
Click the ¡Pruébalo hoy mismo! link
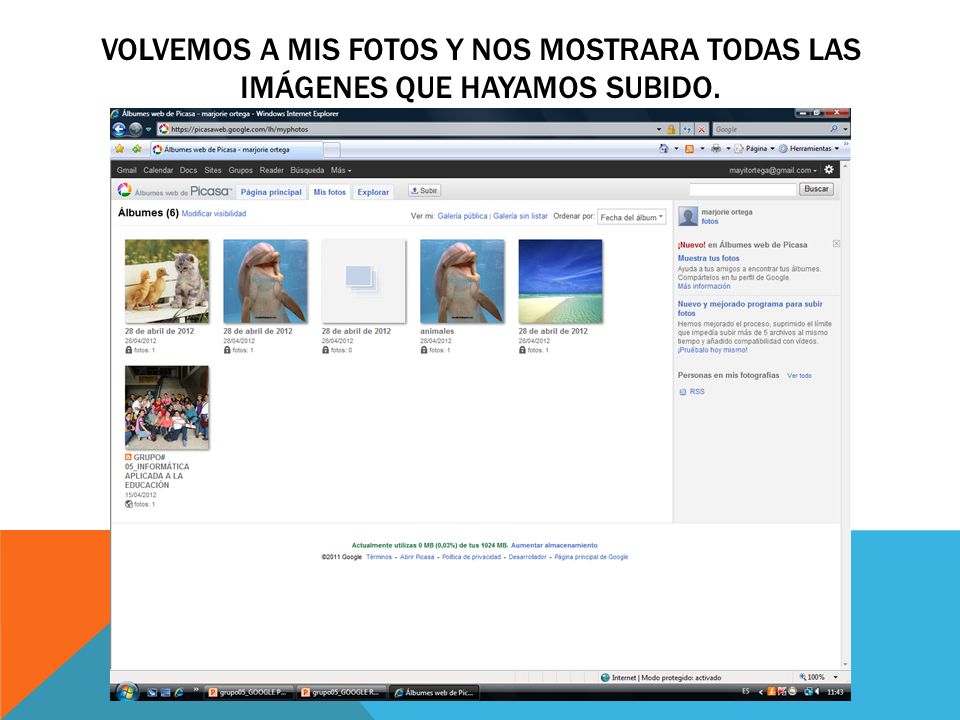[713, 350]
